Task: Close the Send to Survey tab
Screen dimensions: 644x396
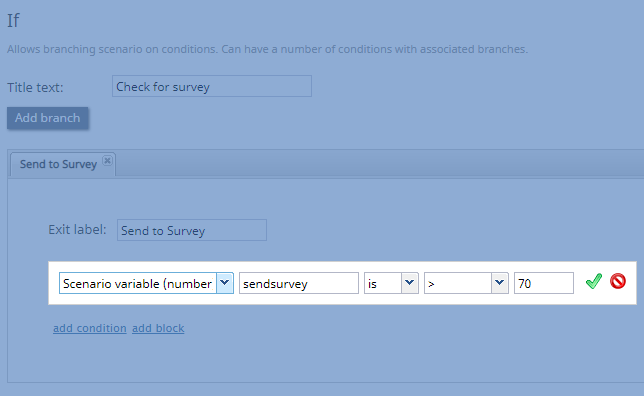Action: (x=107, y=160)
